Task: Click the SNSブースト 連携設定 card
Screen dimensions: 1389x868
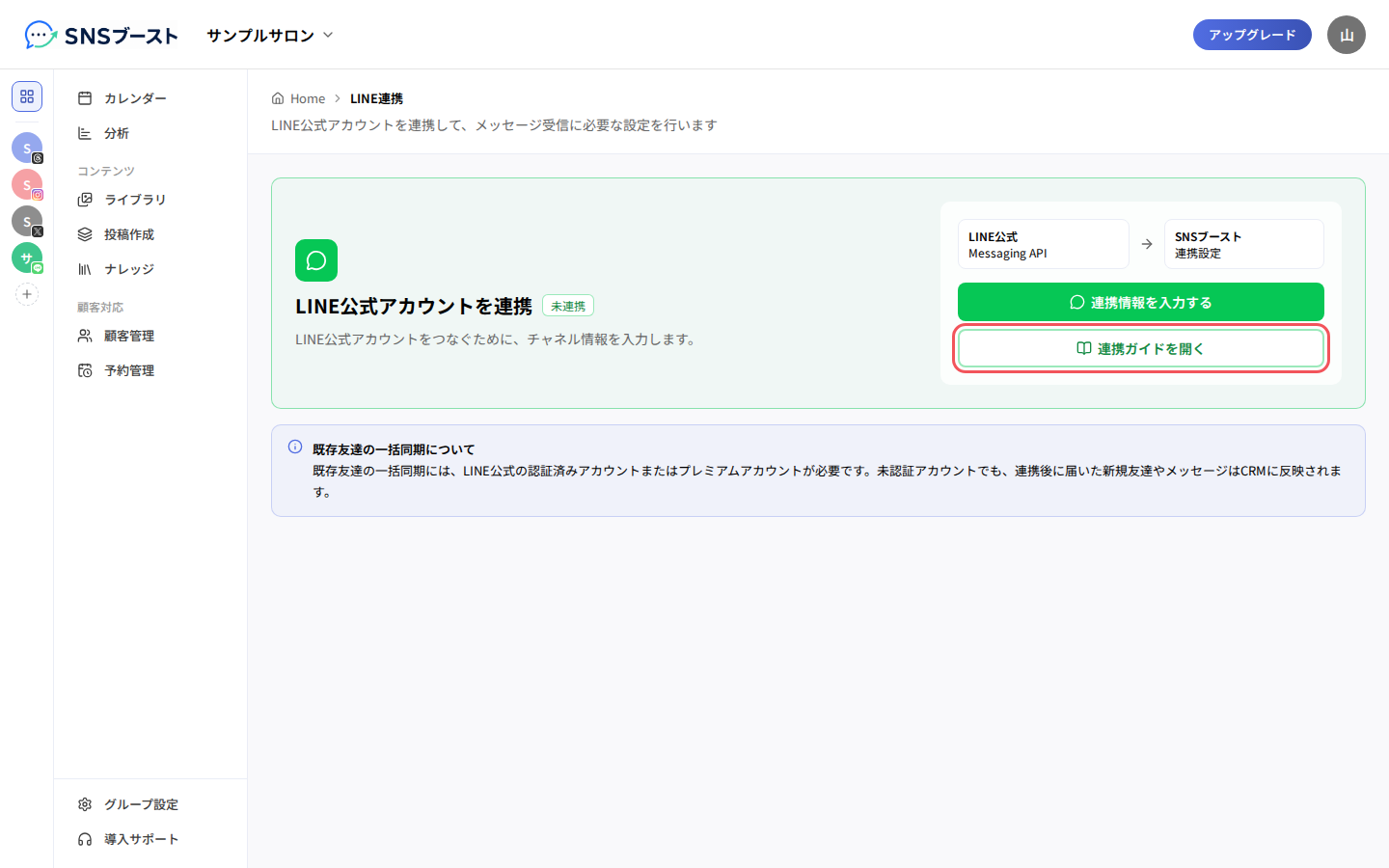Action: [x=1244, y=244]
